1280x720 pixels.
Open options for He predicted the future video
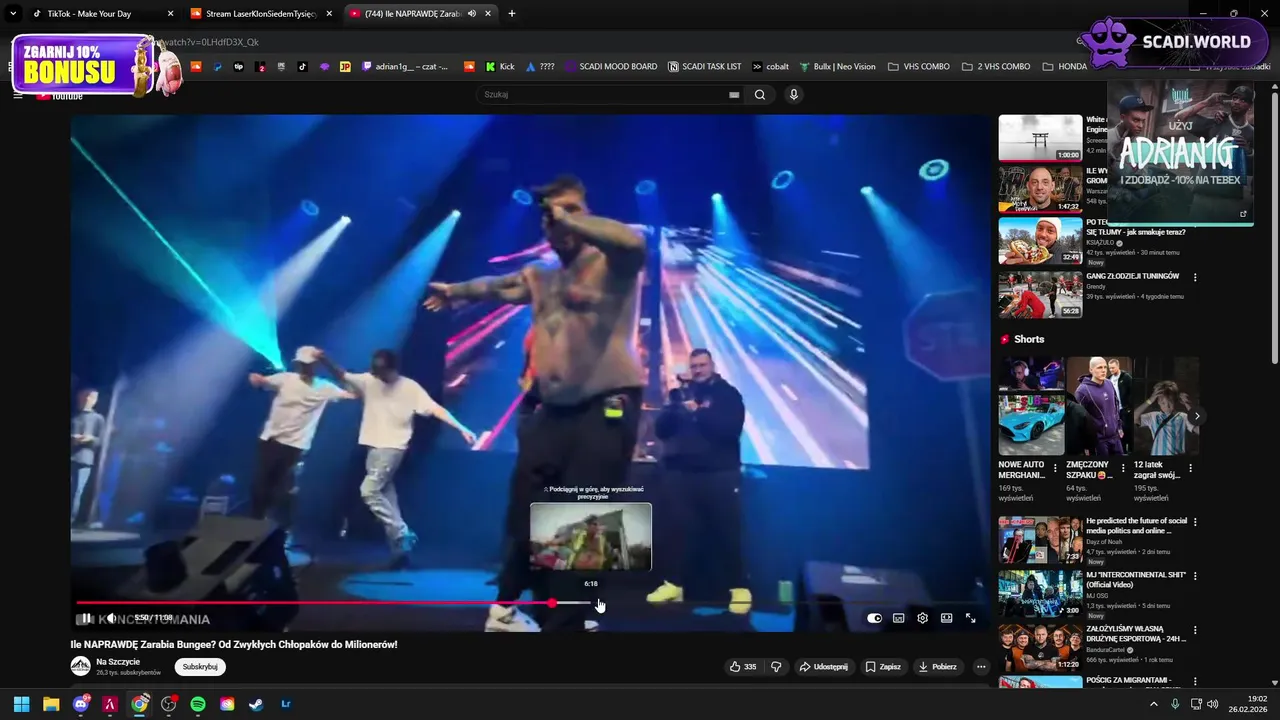tap(1195, 522)
